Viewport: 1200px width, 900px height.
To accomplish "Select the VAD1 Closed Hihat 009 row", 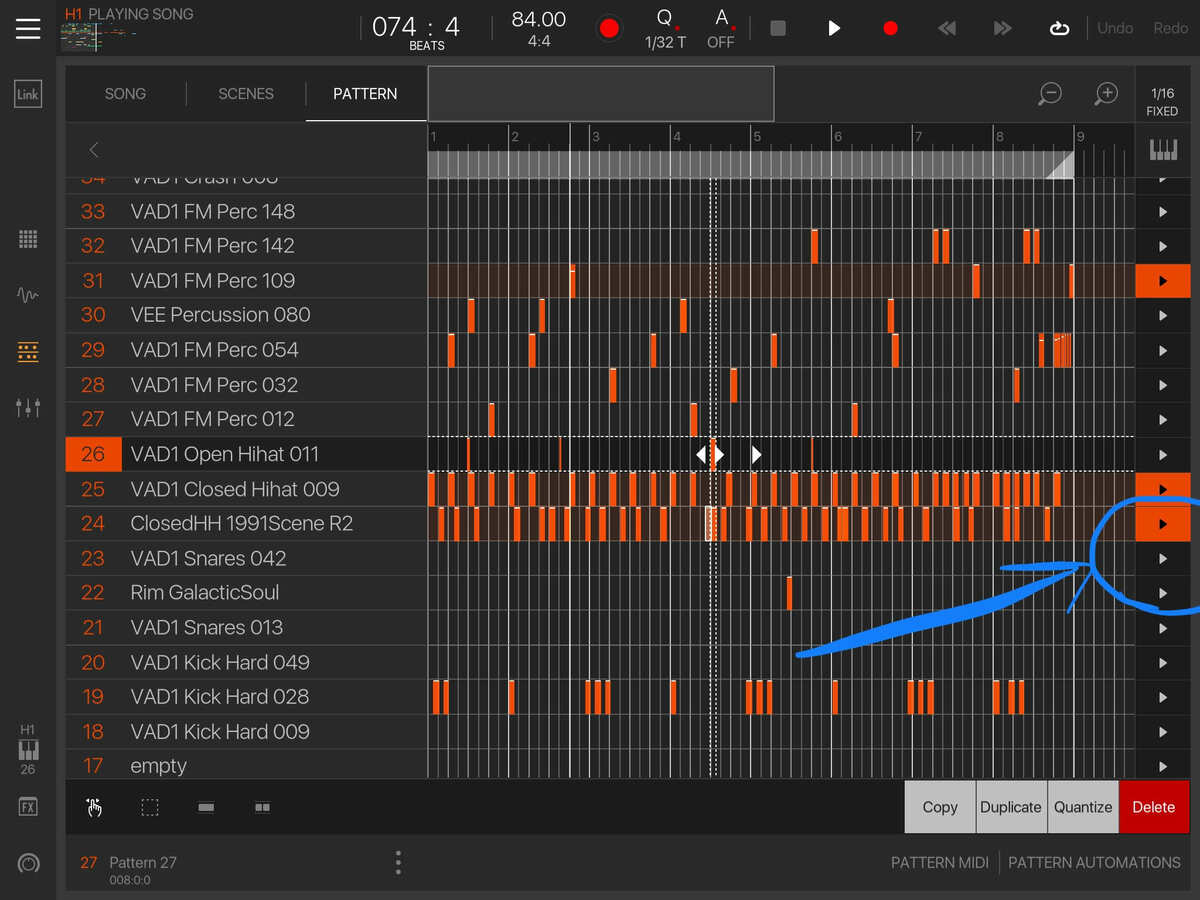I will click(x=246, y=489).
